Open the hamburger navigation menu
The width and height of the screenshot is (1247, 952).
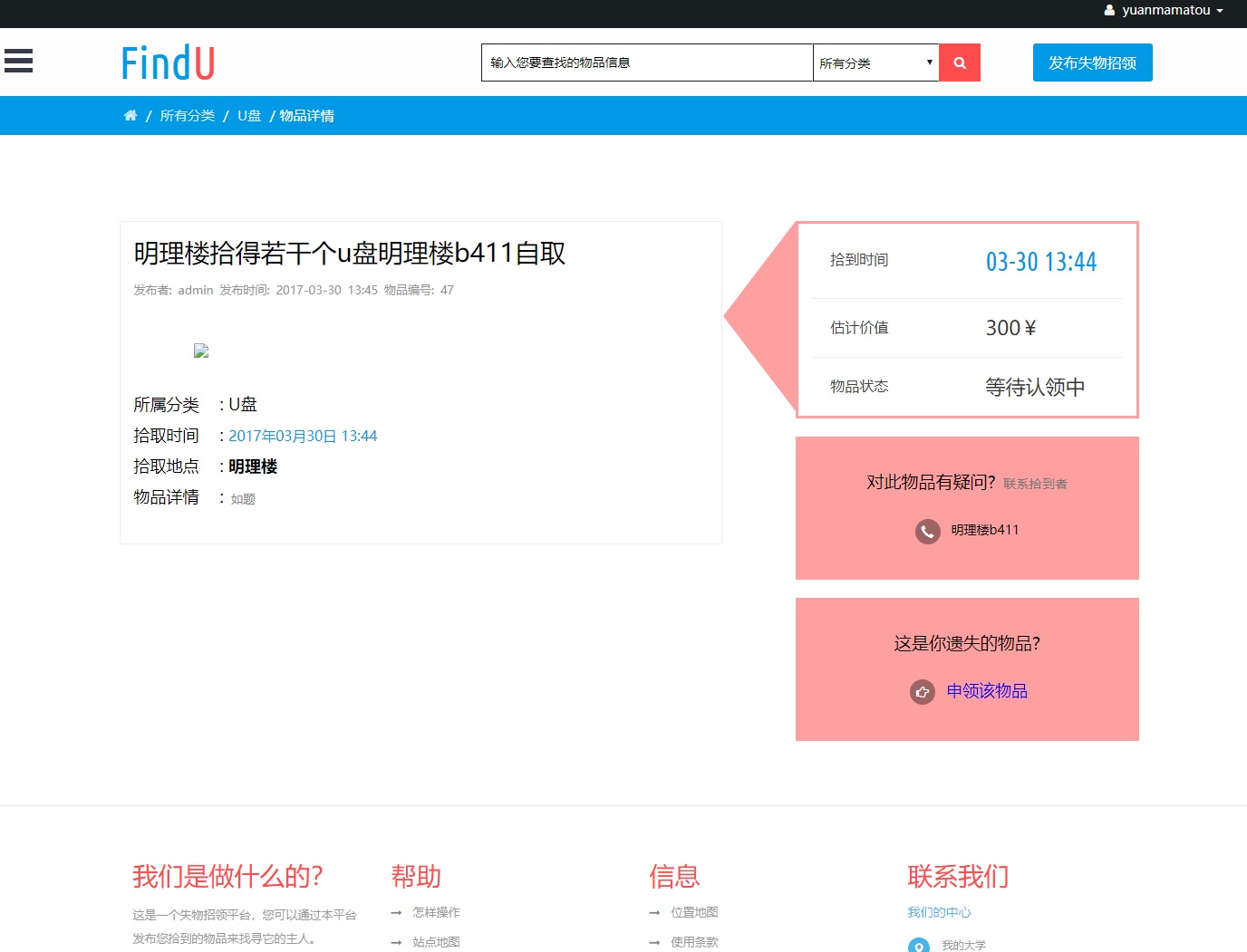pyautogui.click(x=18, y=61)
